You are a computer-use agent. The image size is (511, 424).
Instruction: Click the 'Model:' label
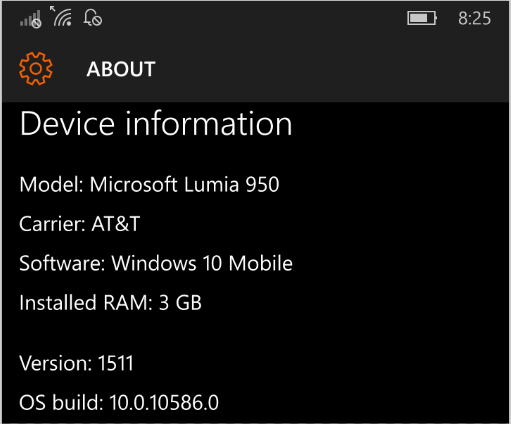pyautogui.click(x=51, y=184)
